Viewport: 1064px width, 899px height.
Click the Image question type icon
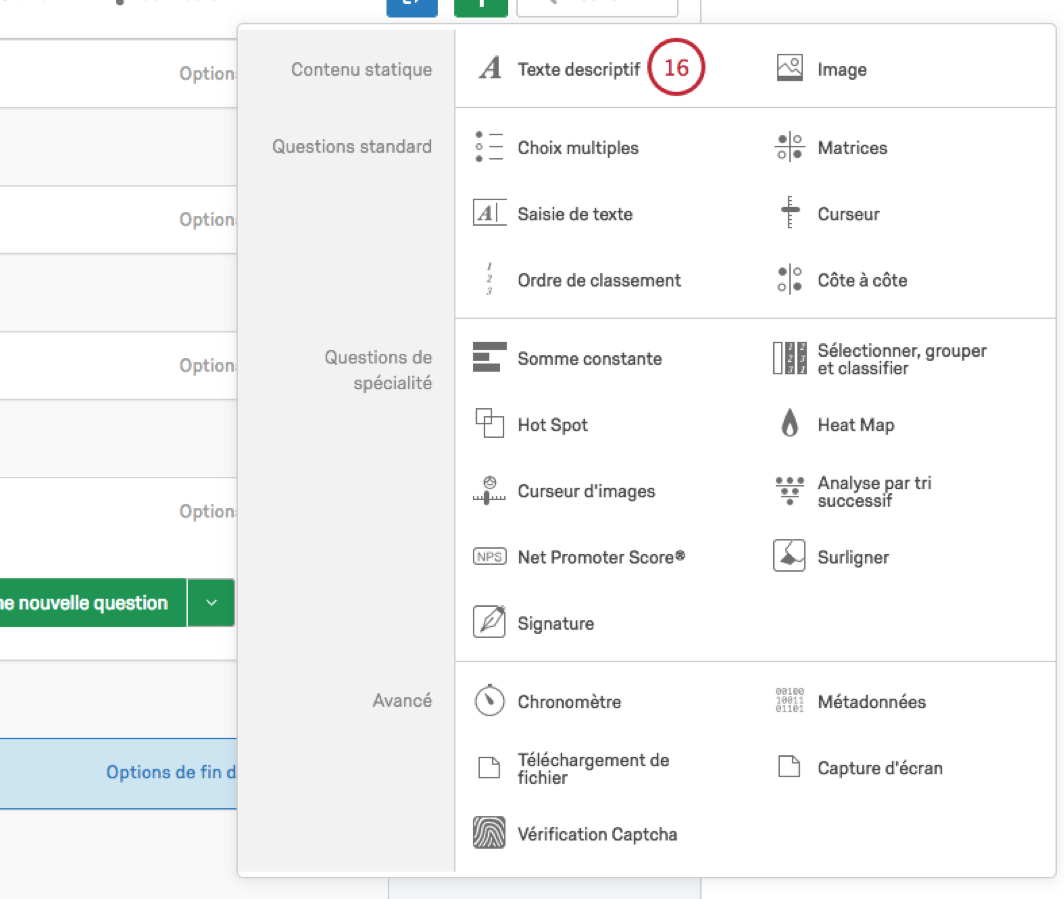pos(789,69)
